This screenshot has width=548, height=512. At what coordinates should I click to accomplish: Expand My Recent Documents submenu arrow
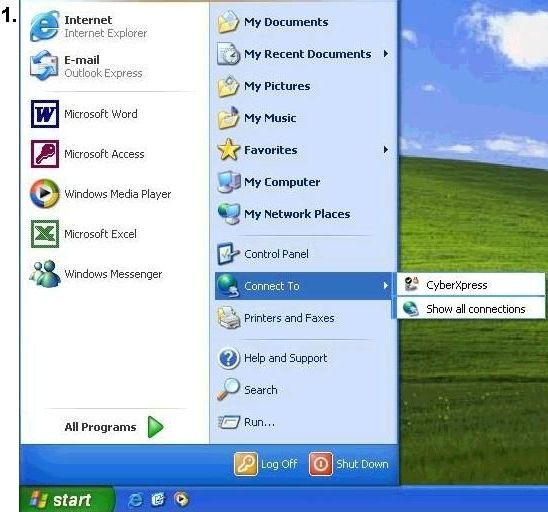pyautogui.click(x=385, y=54)
